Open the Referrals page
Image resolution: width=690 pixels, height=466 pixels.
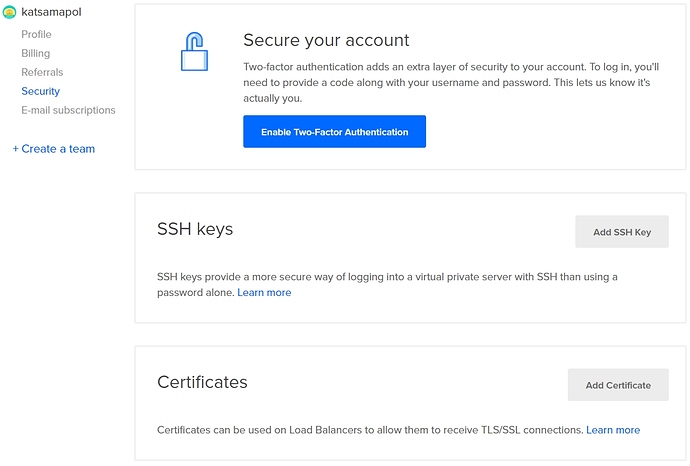42,72
